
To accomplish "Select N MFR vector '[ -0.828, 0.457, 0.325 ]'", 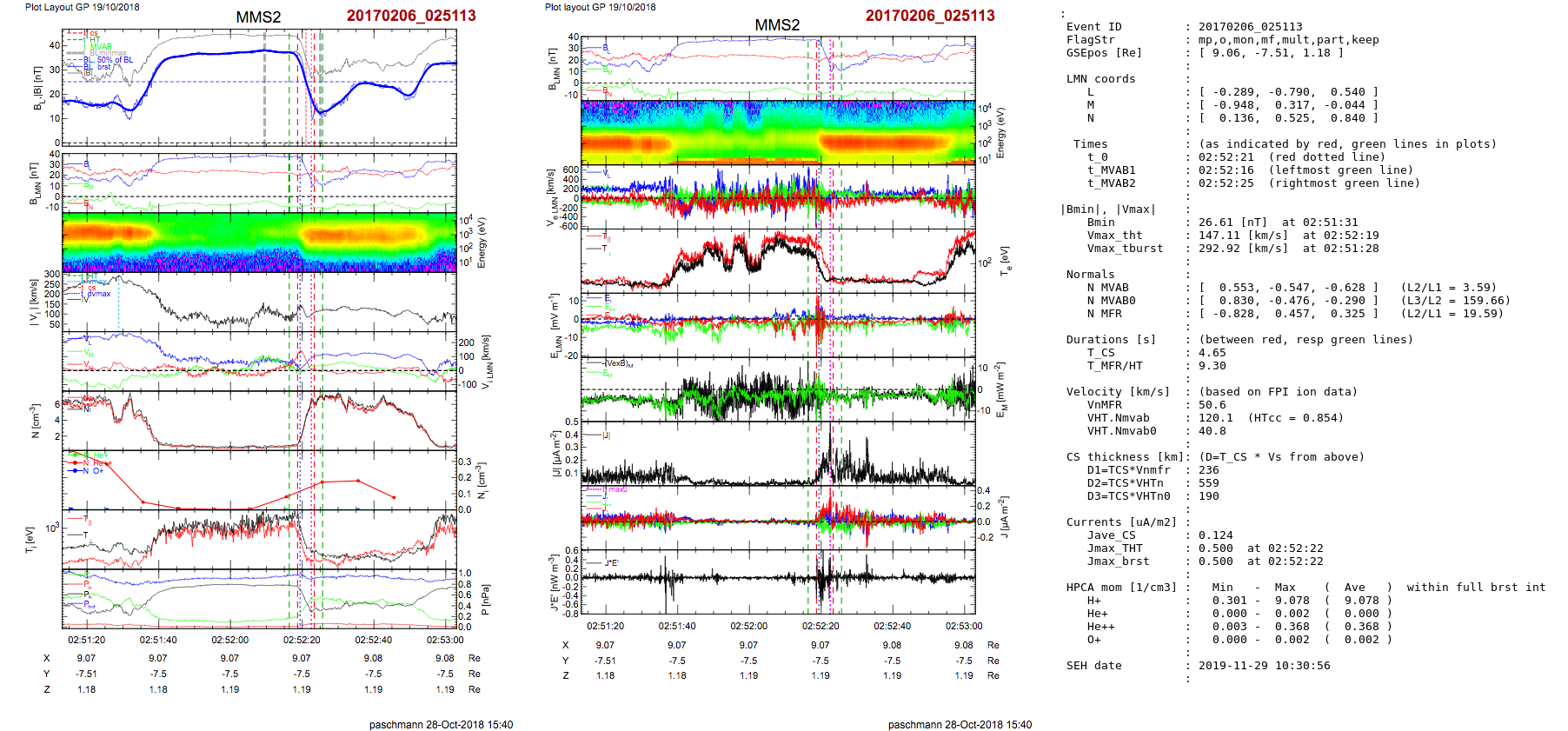I will (x=1288, y=314).
